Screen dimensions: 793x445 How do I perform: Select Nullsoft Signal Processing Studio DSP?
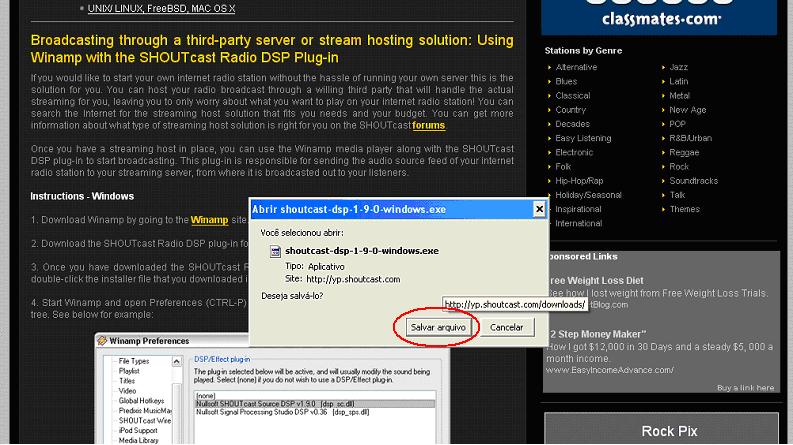coord(315,412)
